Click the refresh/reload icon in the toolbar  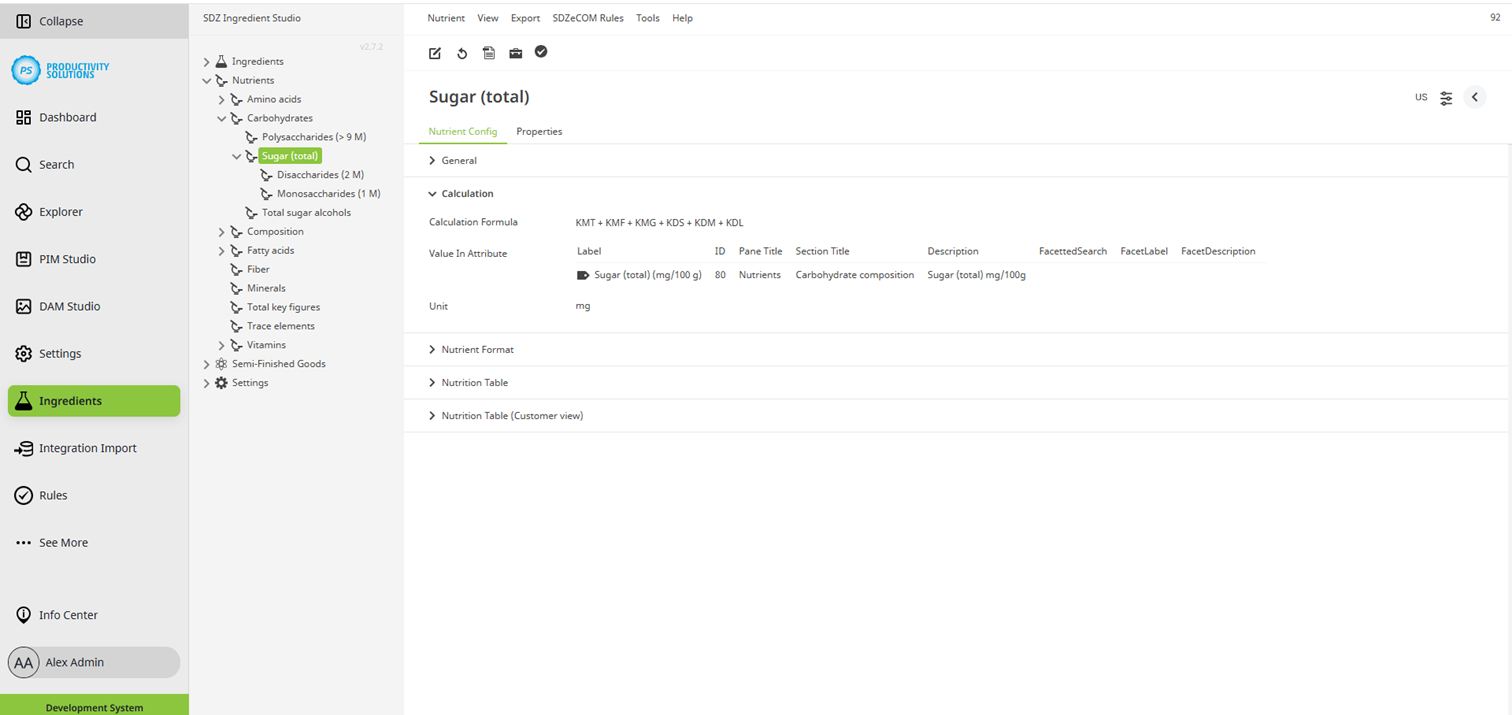(461, 52)
